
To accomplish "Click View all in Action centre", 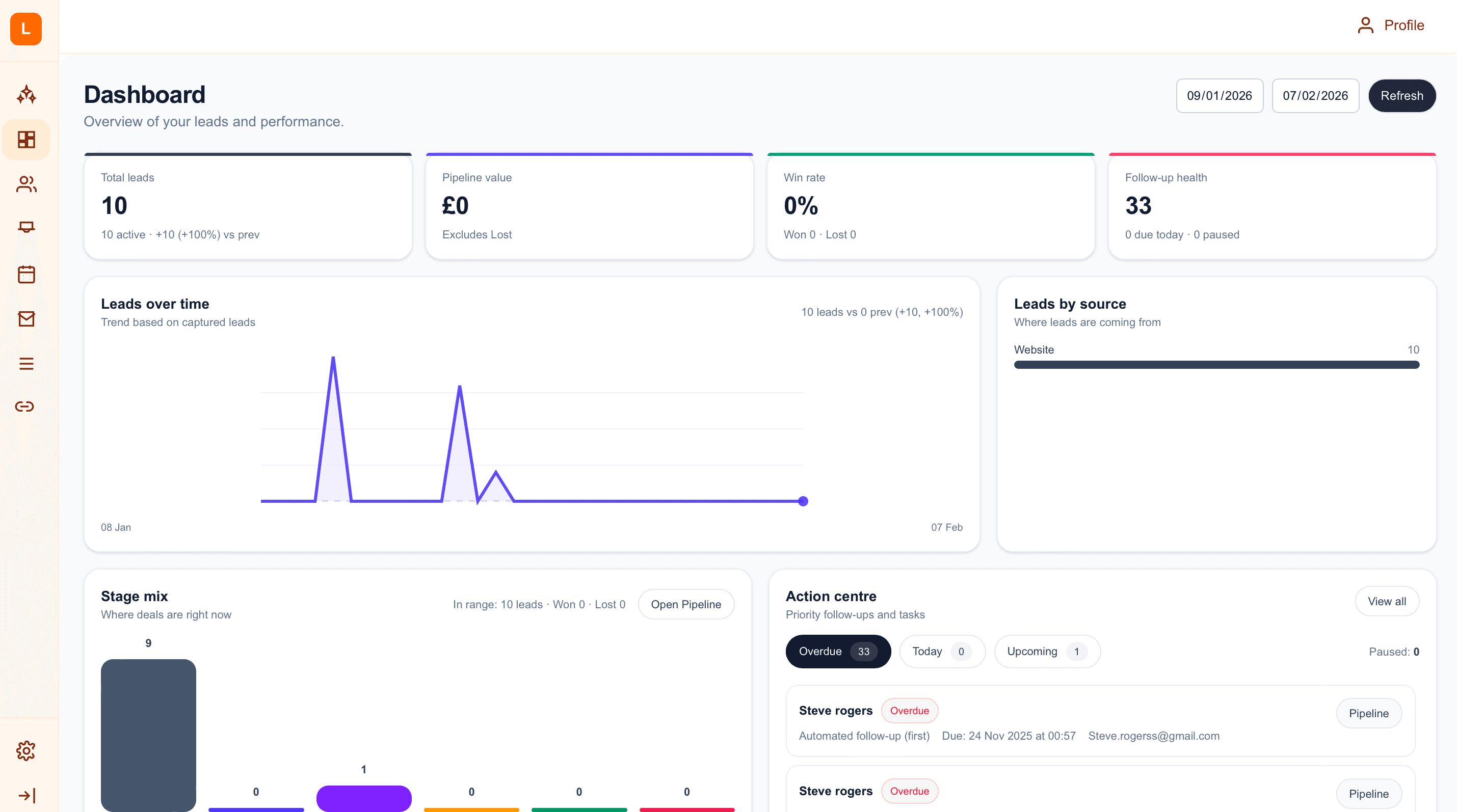I will click(1387, 601).
